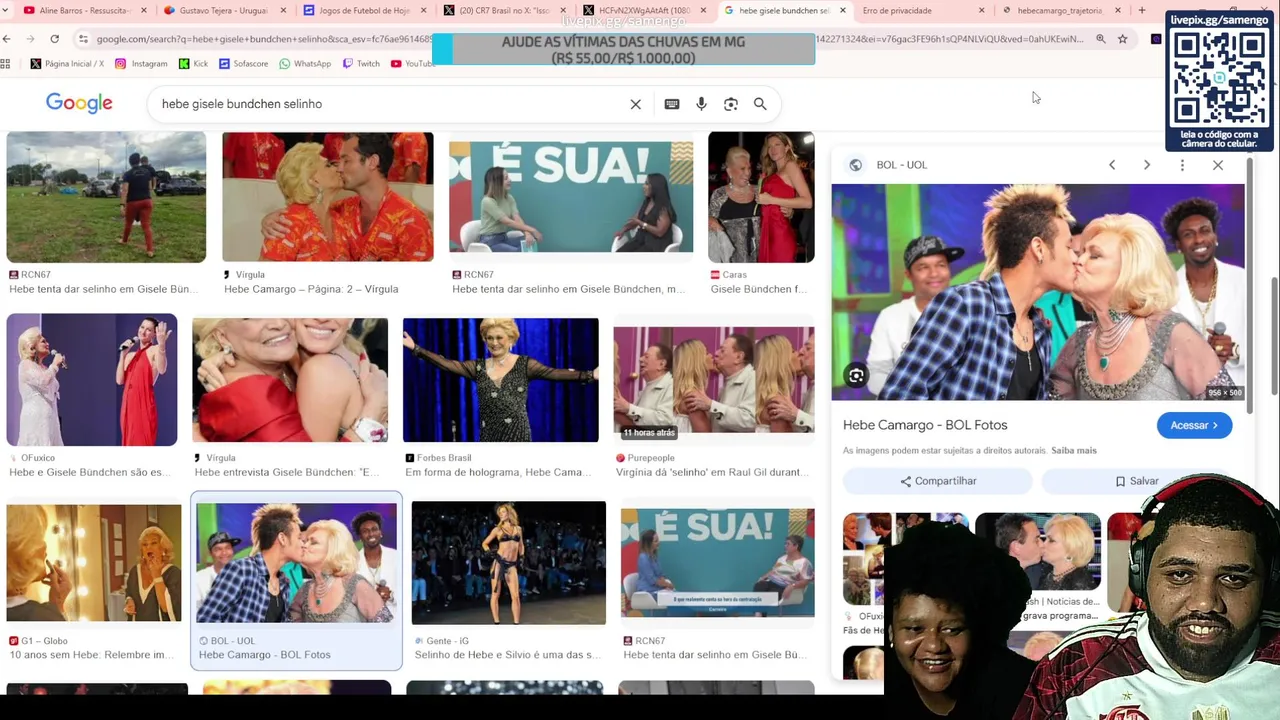Switch to Erro de privacidade tab
The width and height of the screenshot is (1280, 720).
(x=897, y=10)
